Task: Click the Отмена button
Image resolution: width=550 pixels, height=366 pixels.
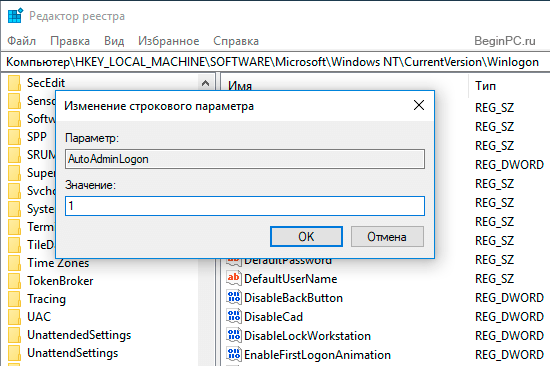Action: click(x=387, y=237)
